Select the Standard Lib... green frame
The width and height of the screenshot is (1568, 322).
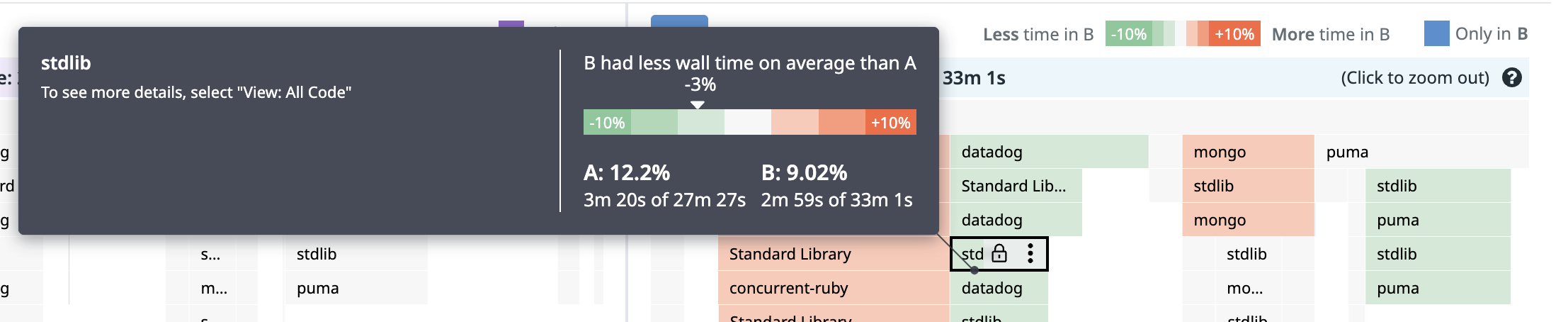pos(1016,186)
